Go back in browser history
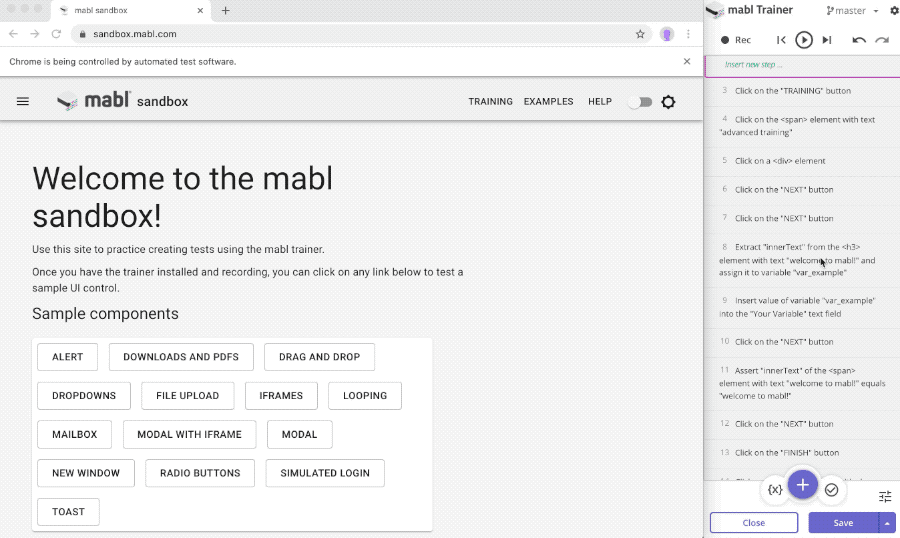This screenshot has height=538, width=900. click(x=13, y=34)
